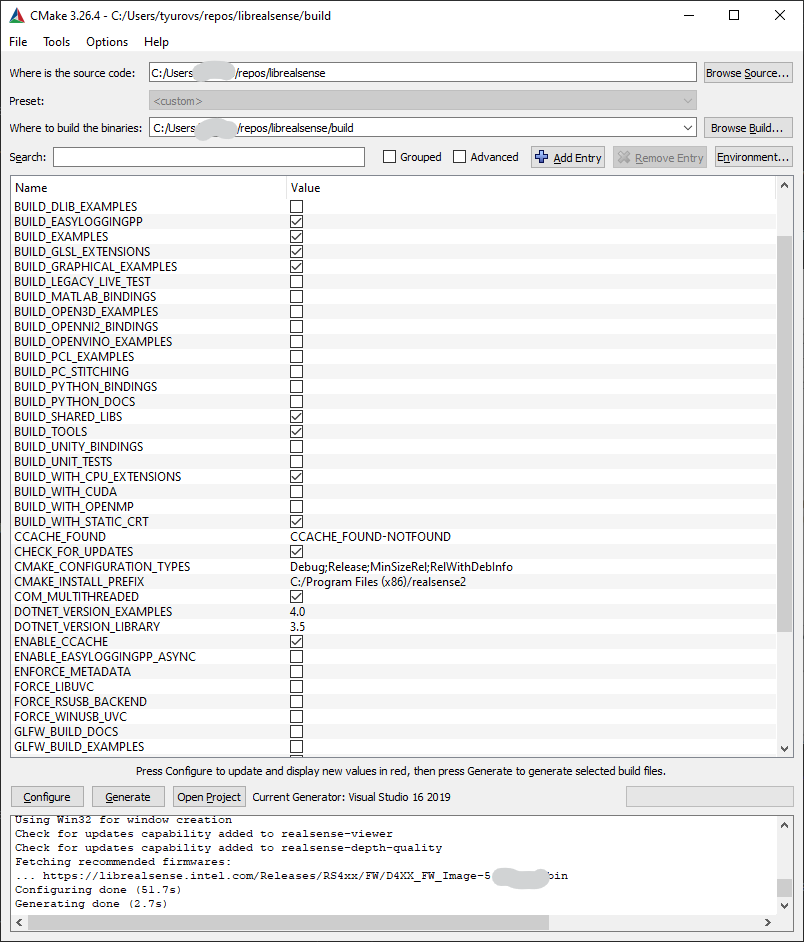Enable the BUILD_WITH_CUDA option
The height and width of the screenshot is (942, 804).
pyautogui.click(x=295, y=491)
